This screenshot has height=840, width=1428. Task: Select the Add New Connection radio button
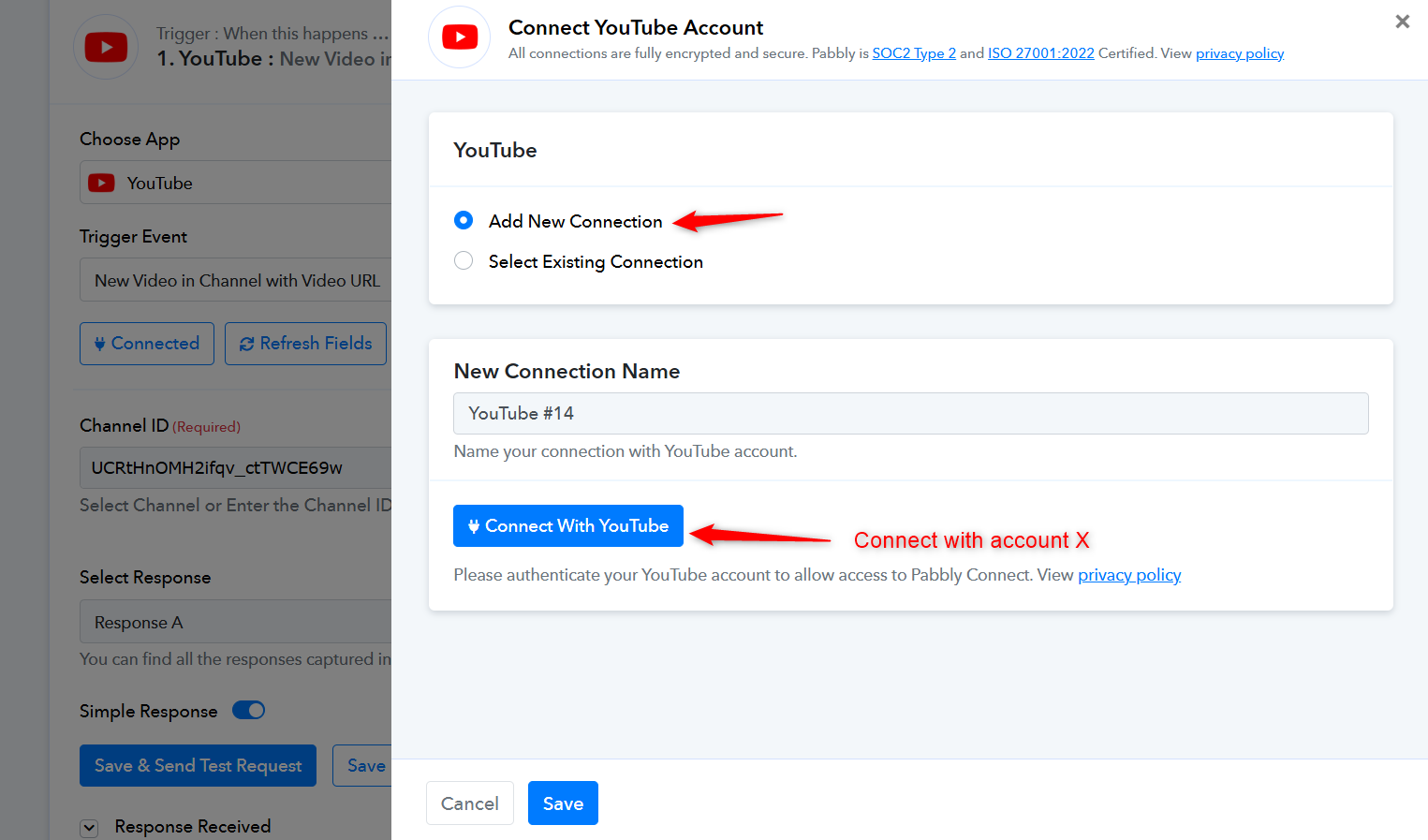(x=464, y=220)
